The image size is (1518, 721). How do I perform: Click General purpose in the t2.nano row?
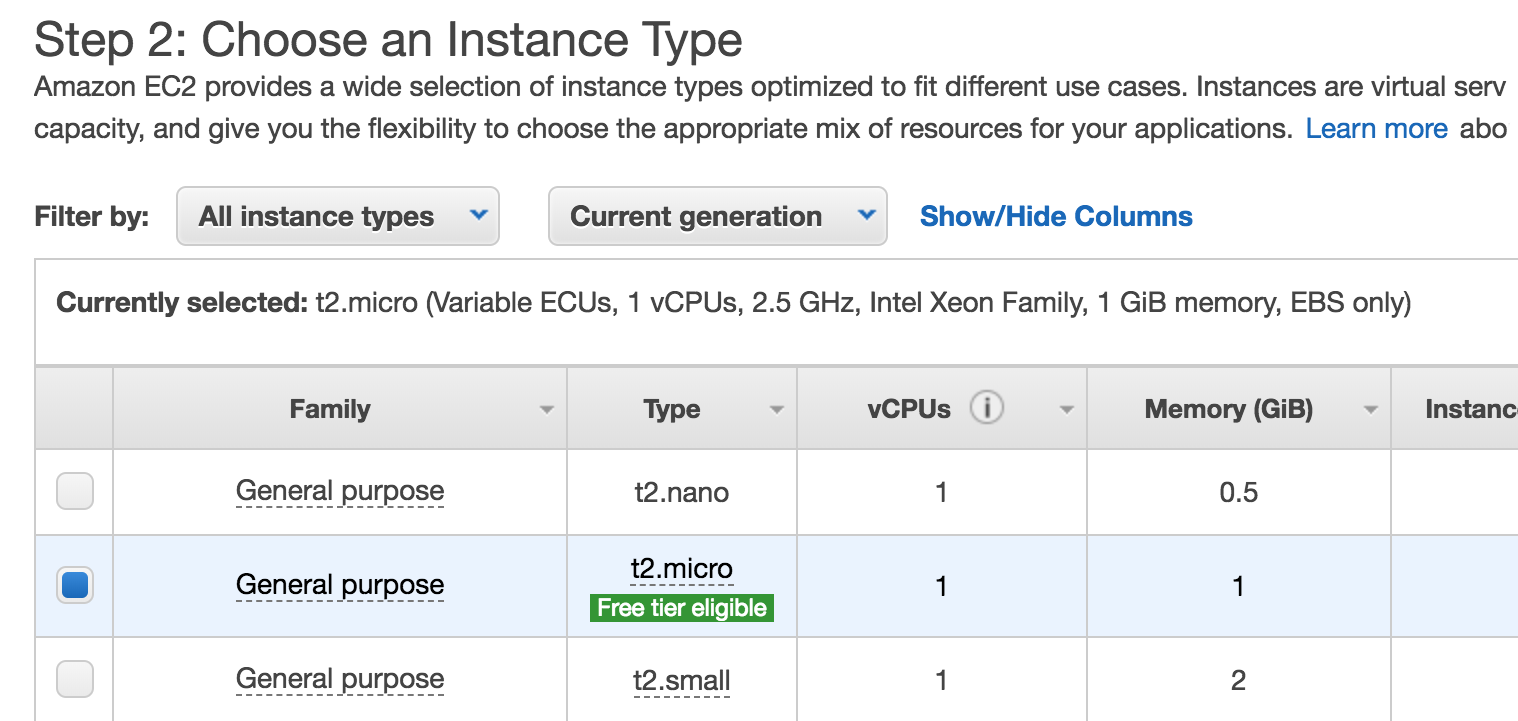pyautogui.click(x=340, y=491)
